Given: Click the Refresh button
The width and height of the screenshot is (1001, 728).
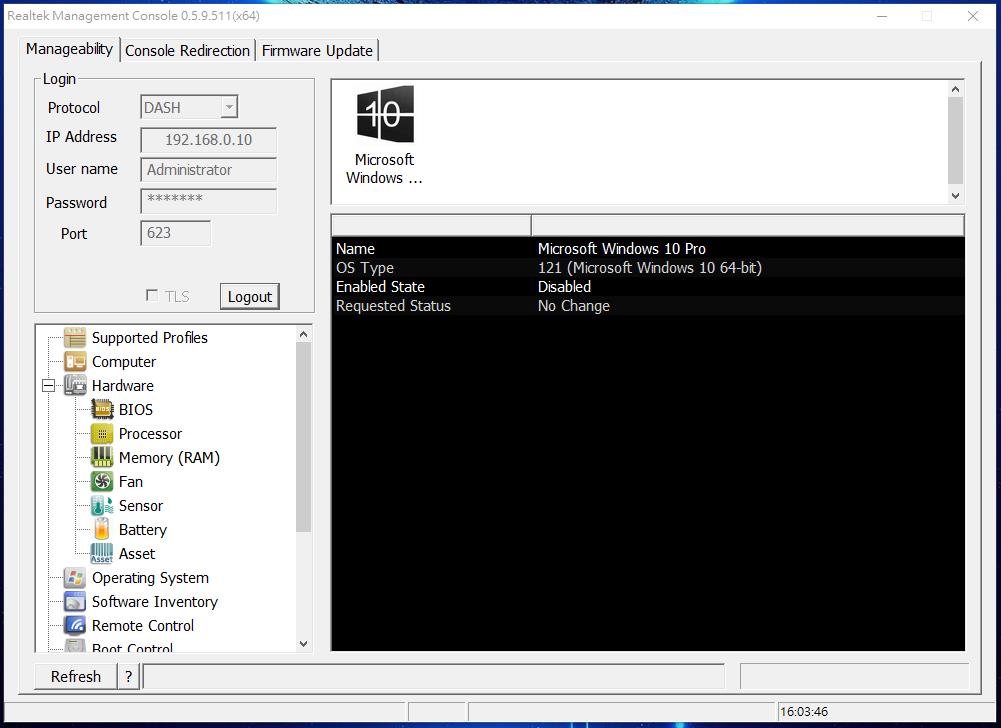Looking at the screenshot, I should (76, 676).
